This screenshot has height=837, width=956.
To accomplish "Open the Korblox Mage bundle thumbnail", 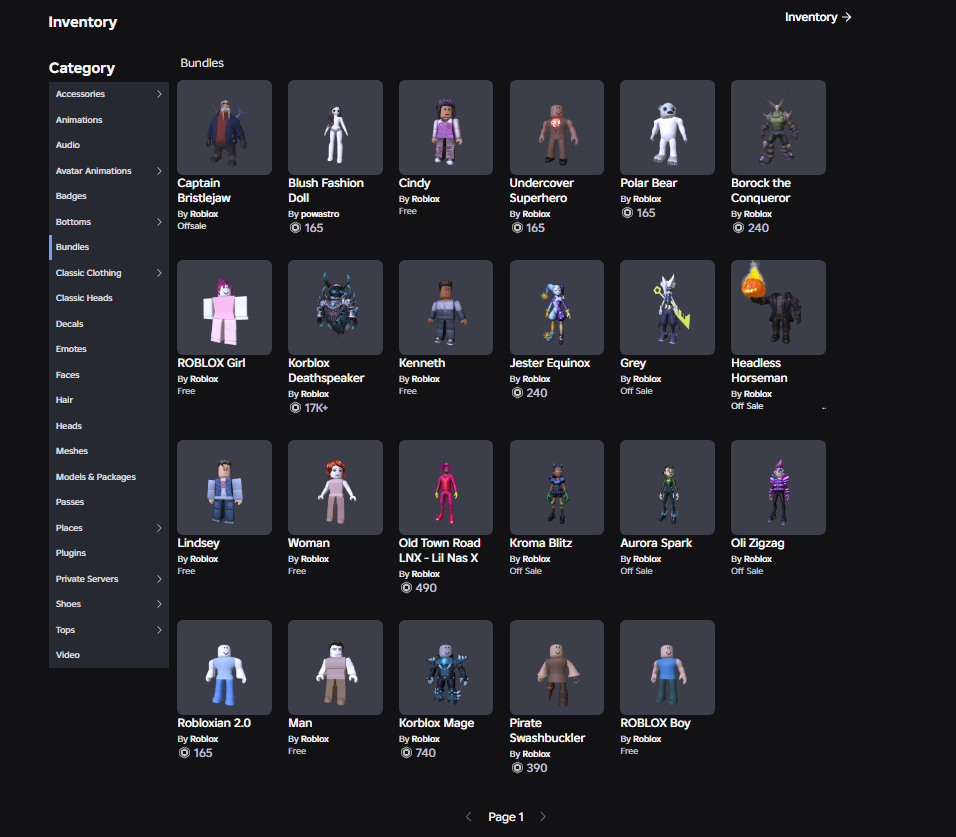I will point(446,667).
